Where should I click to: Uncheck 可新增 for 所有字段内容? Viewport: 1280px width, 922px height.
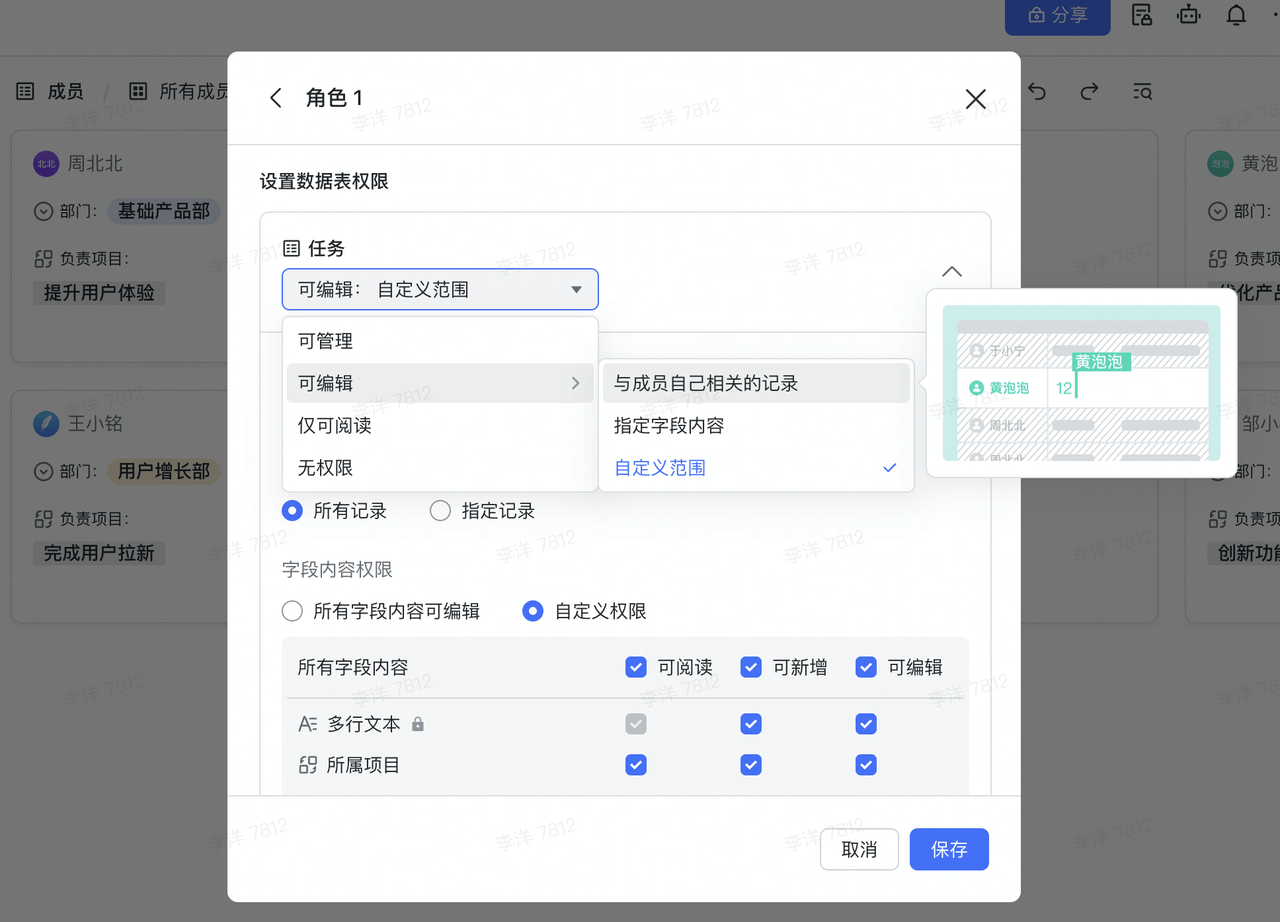751,667
